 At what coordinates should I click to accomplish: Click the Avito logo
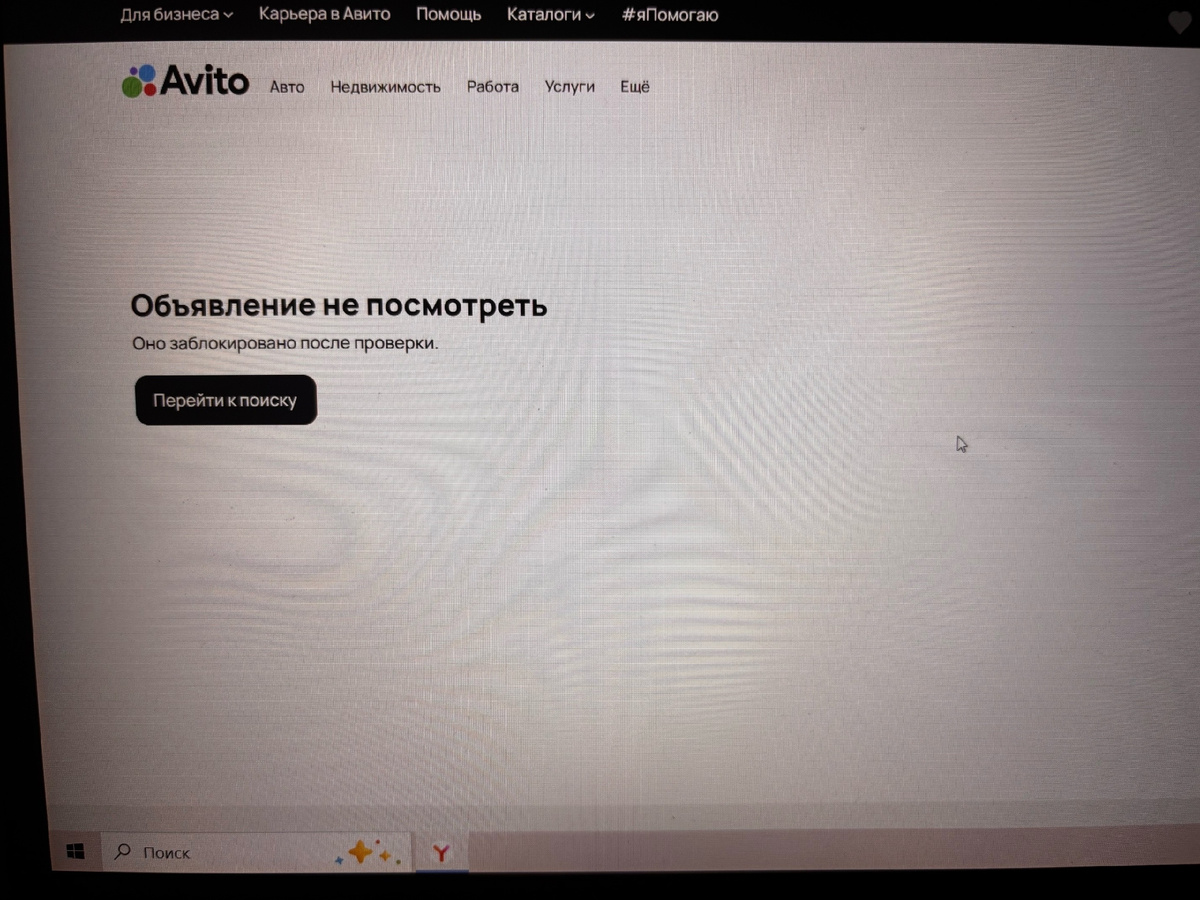(184, 81)
